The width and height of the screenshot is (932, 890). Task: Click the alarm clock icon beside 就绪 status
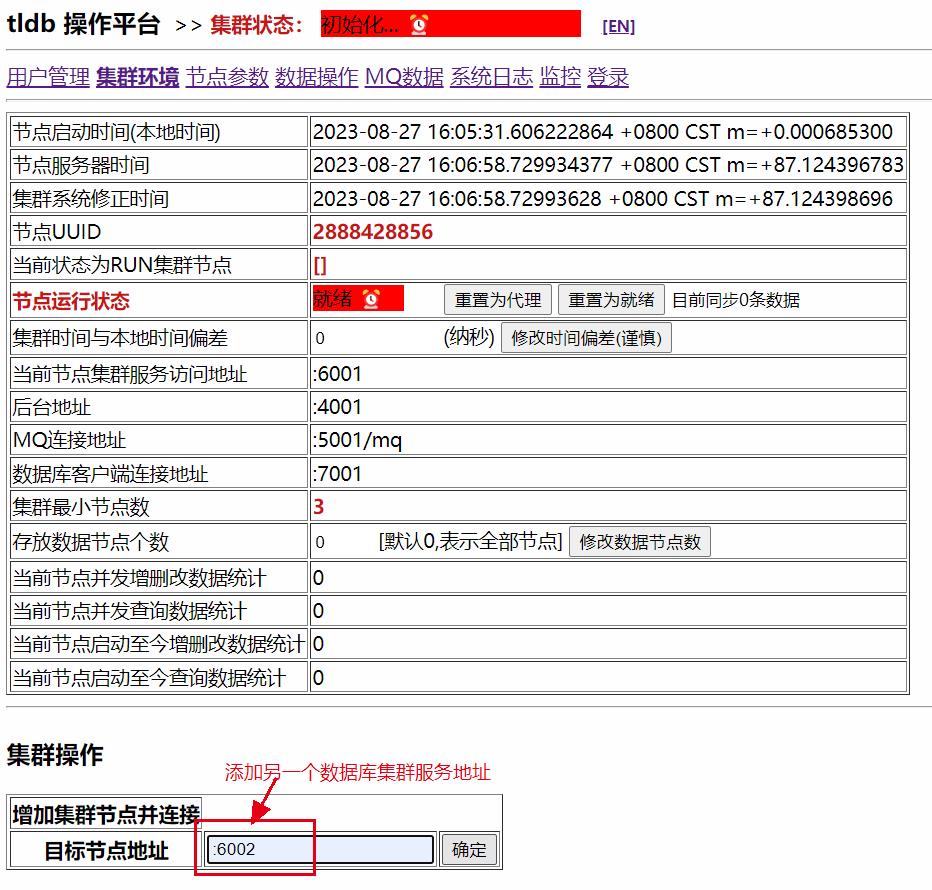tap(371, 298)
